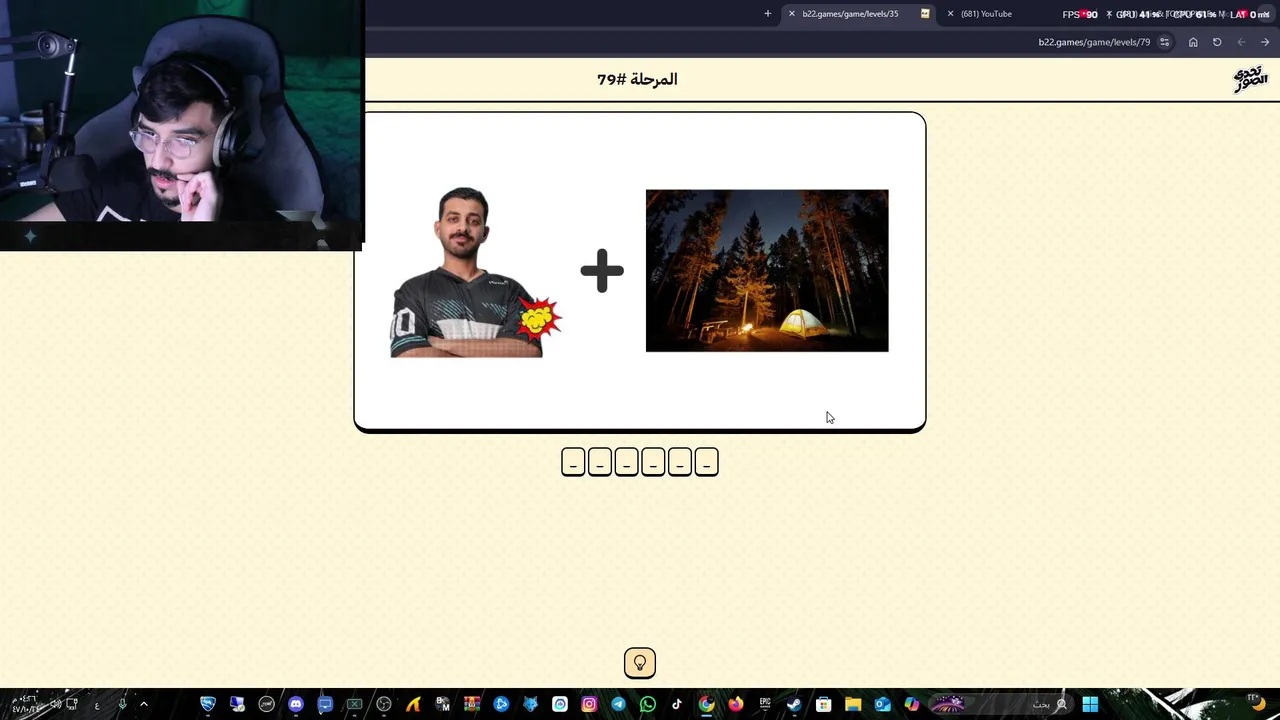1280x720 pixels.
Task: Open the volume speaker icon in tray
Action: (55, 704)
